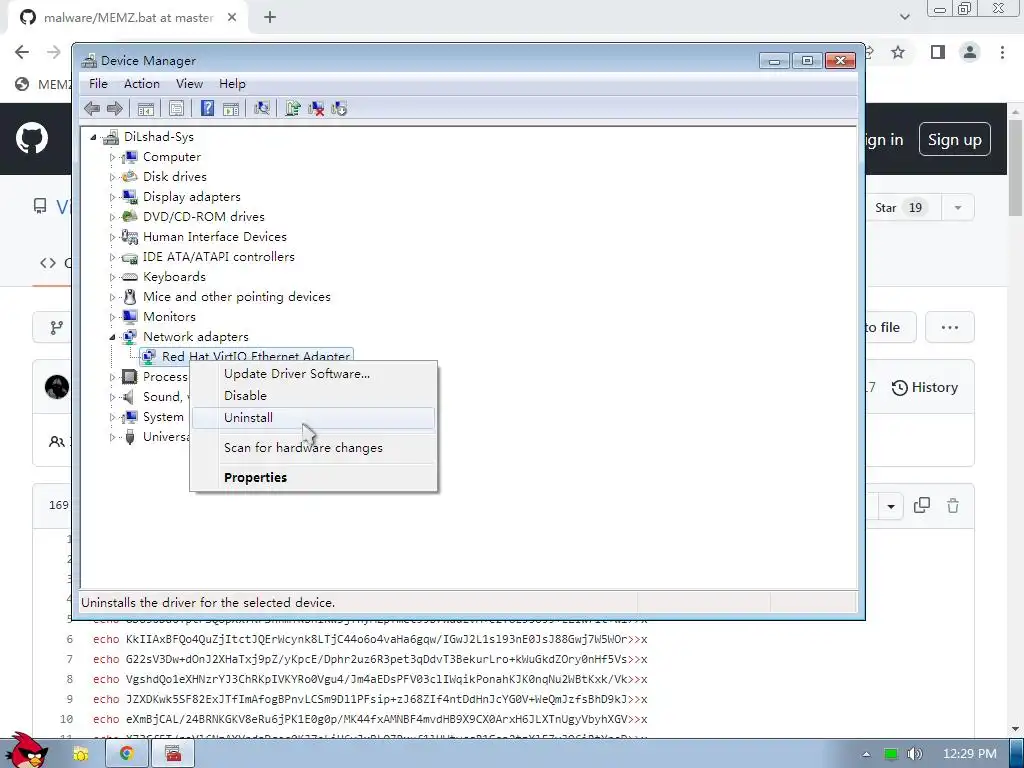
Task: Close the malware/MEMZ.bat browser tab
Action: pos(232,18)
